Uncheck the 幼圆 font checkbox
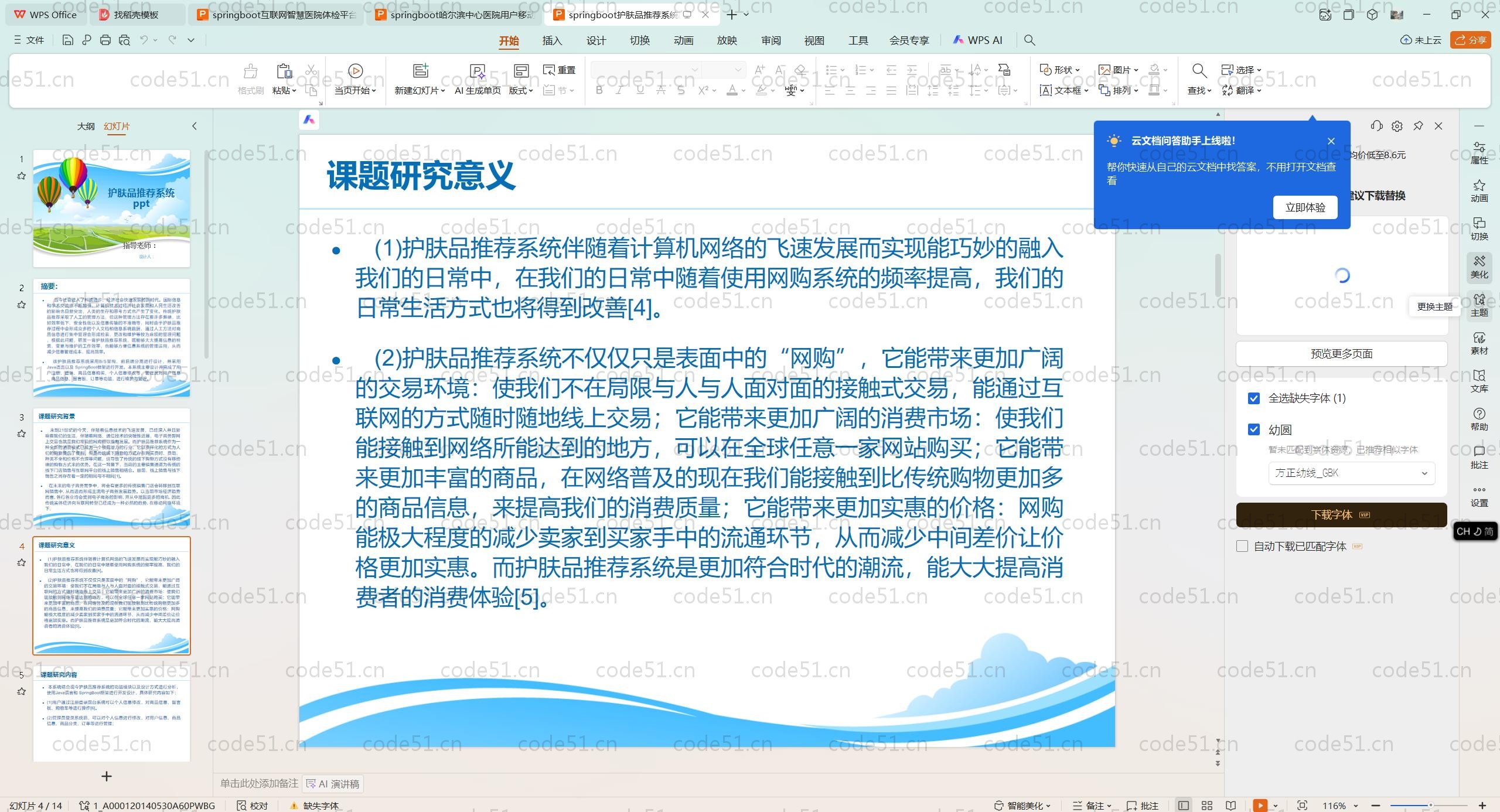The height and width of the screenshot is (812, 1500). (1254, 430)
